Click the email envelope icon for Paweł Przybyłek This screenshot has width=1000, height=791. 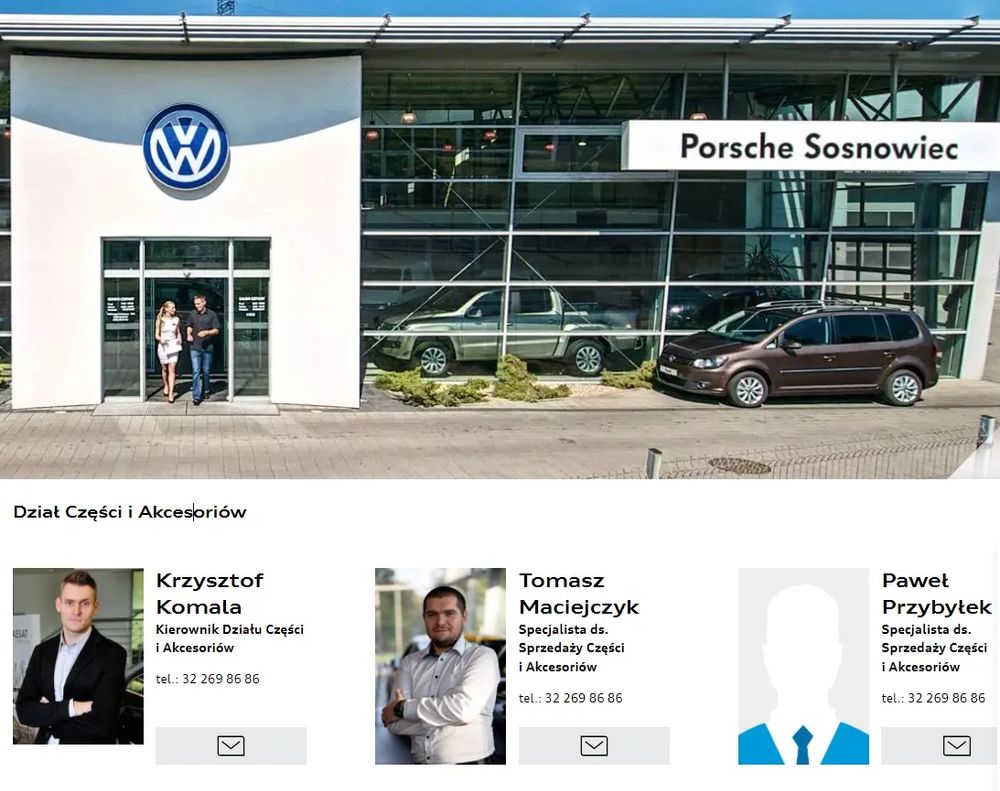pos(957,745)
